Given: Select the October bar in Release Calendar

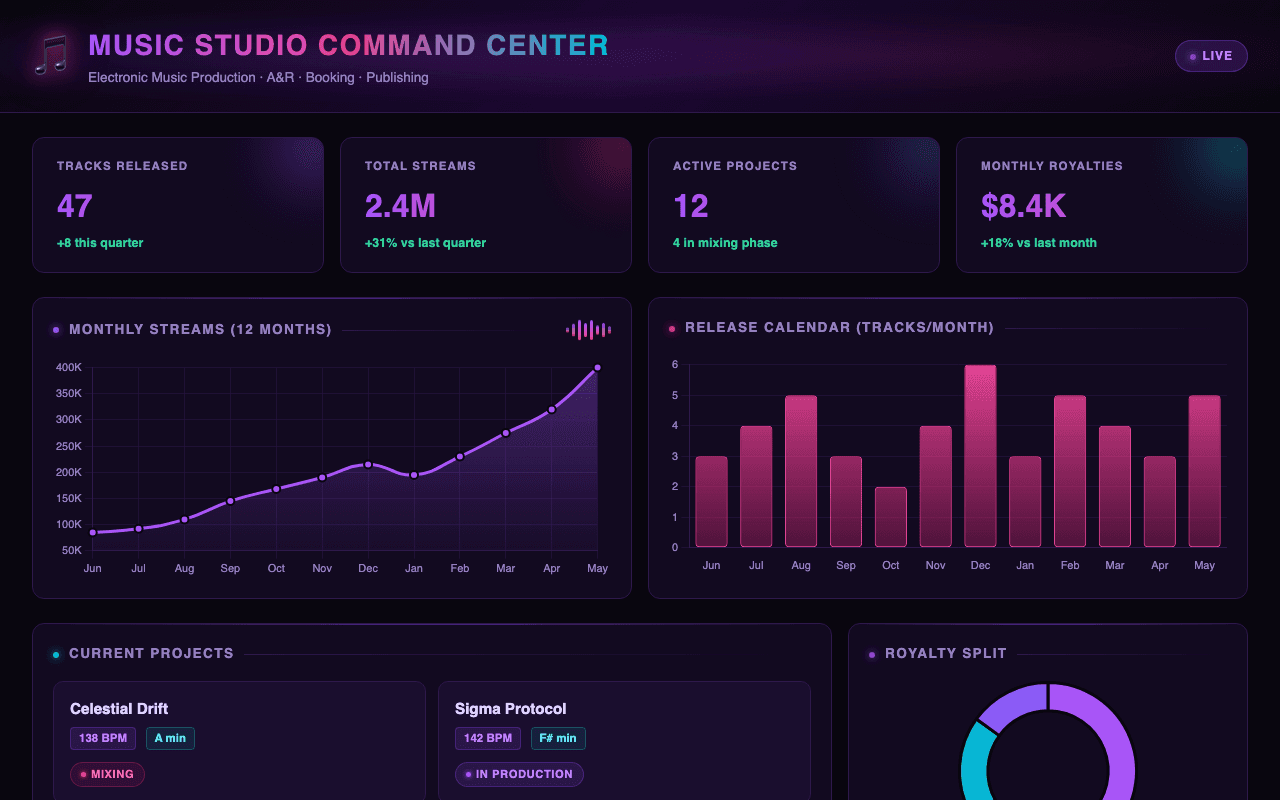Looking at the screenshot, I should pyautogui.click(x=890, y=517).
